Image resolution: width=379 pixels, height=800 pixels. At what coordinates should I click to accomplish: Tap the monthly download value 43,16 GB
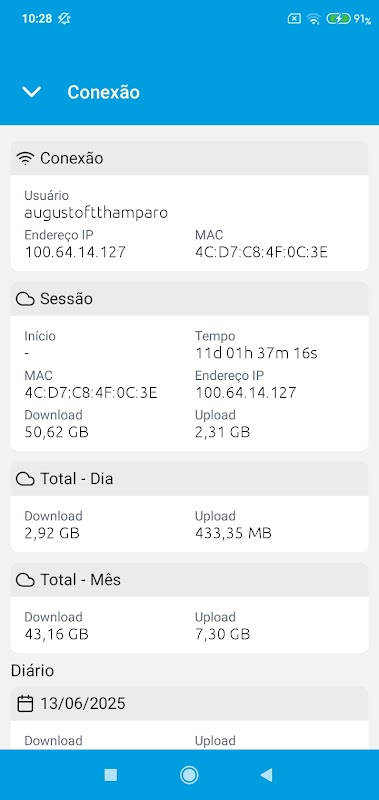click(57, 634)
